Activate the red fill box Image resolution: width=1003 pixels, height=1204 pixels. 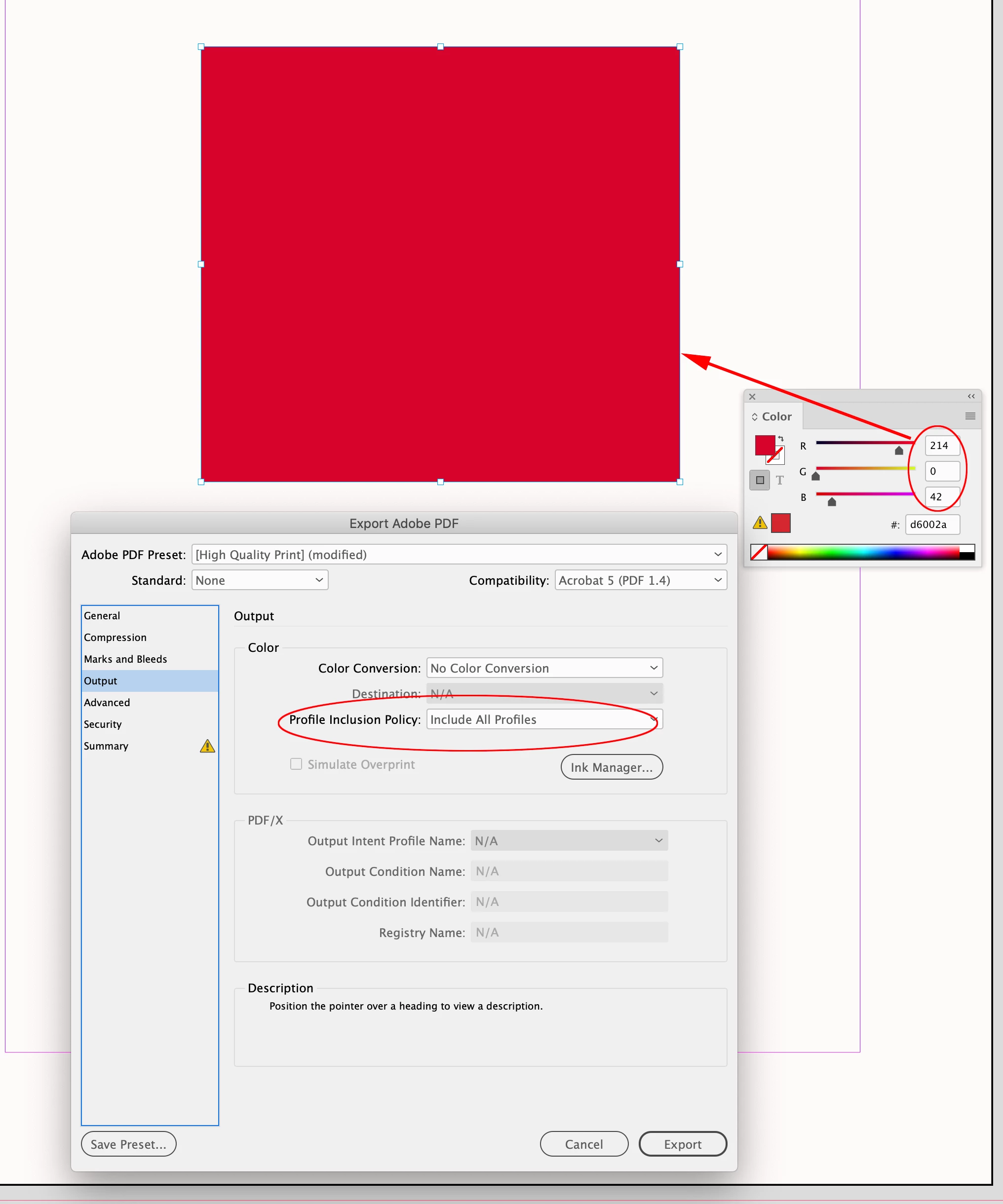[x=764, y=445]
